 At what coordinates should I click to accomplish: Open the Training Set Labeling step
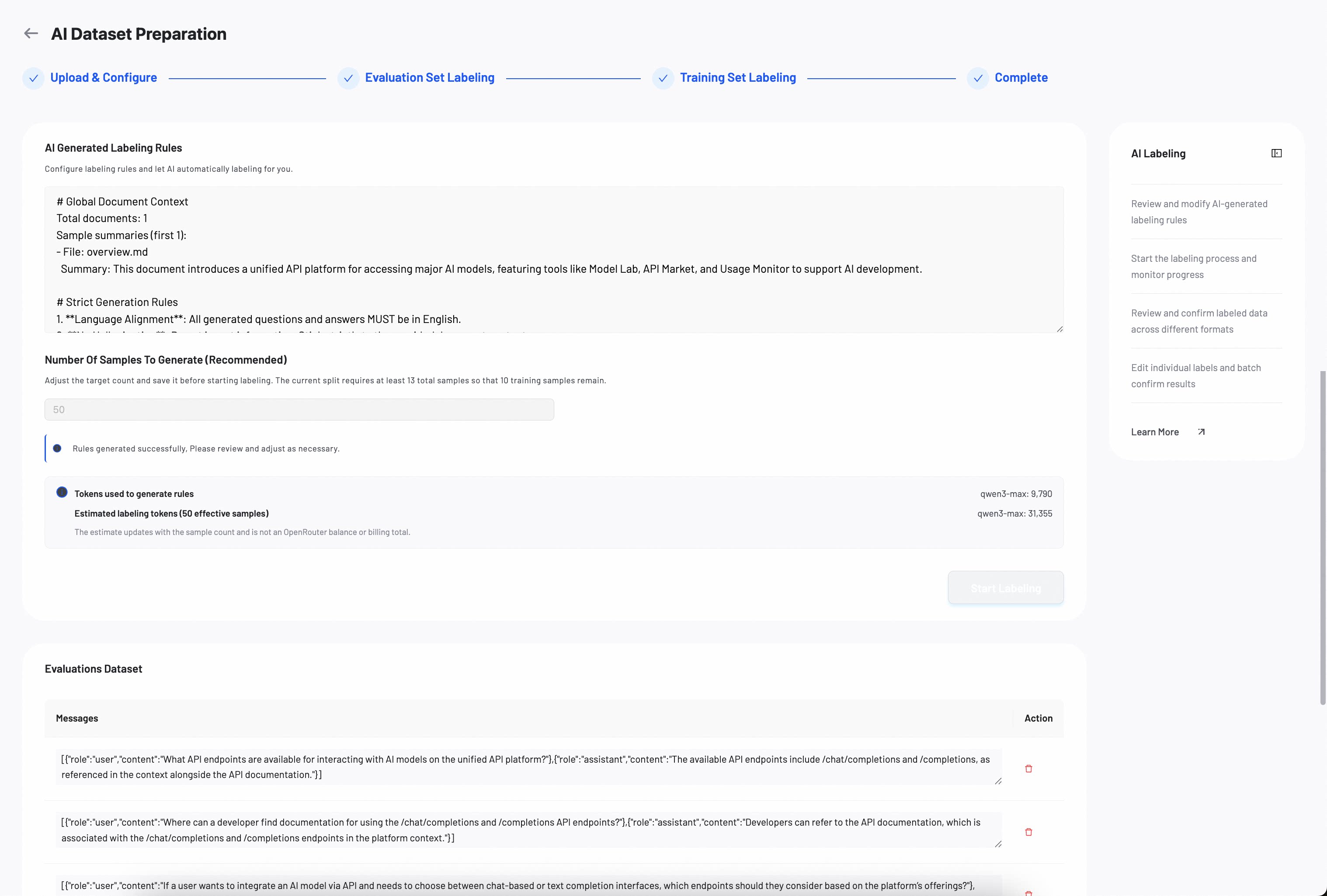click(738, 78)
